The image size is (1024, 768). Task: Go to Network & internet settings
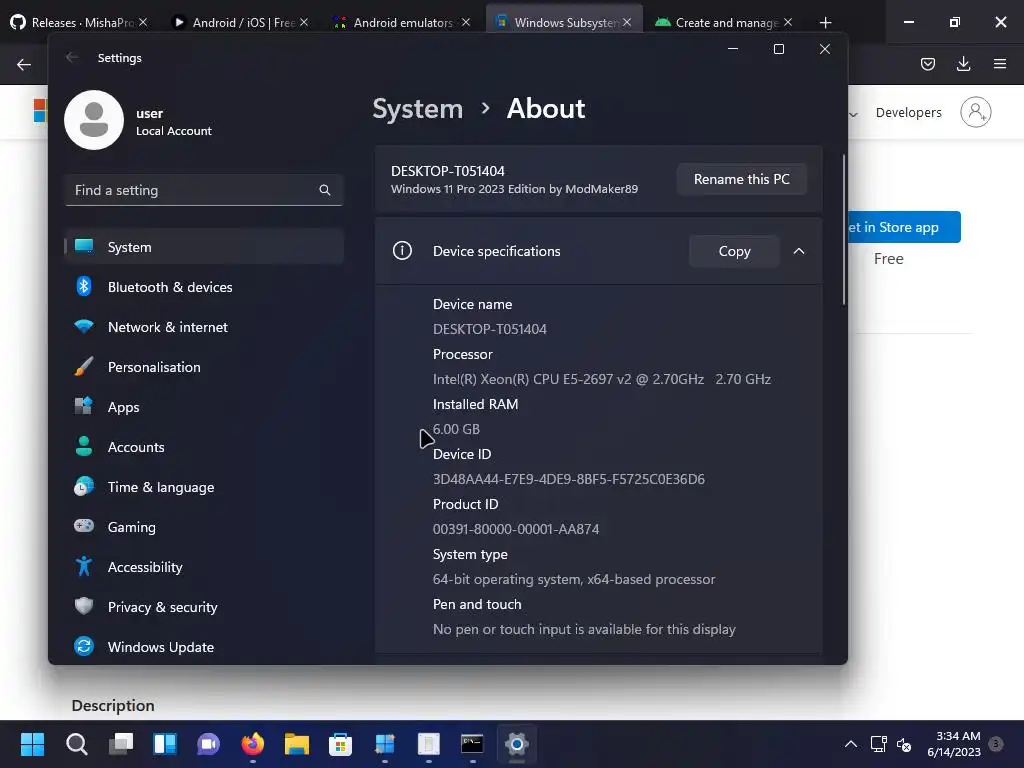204,327
